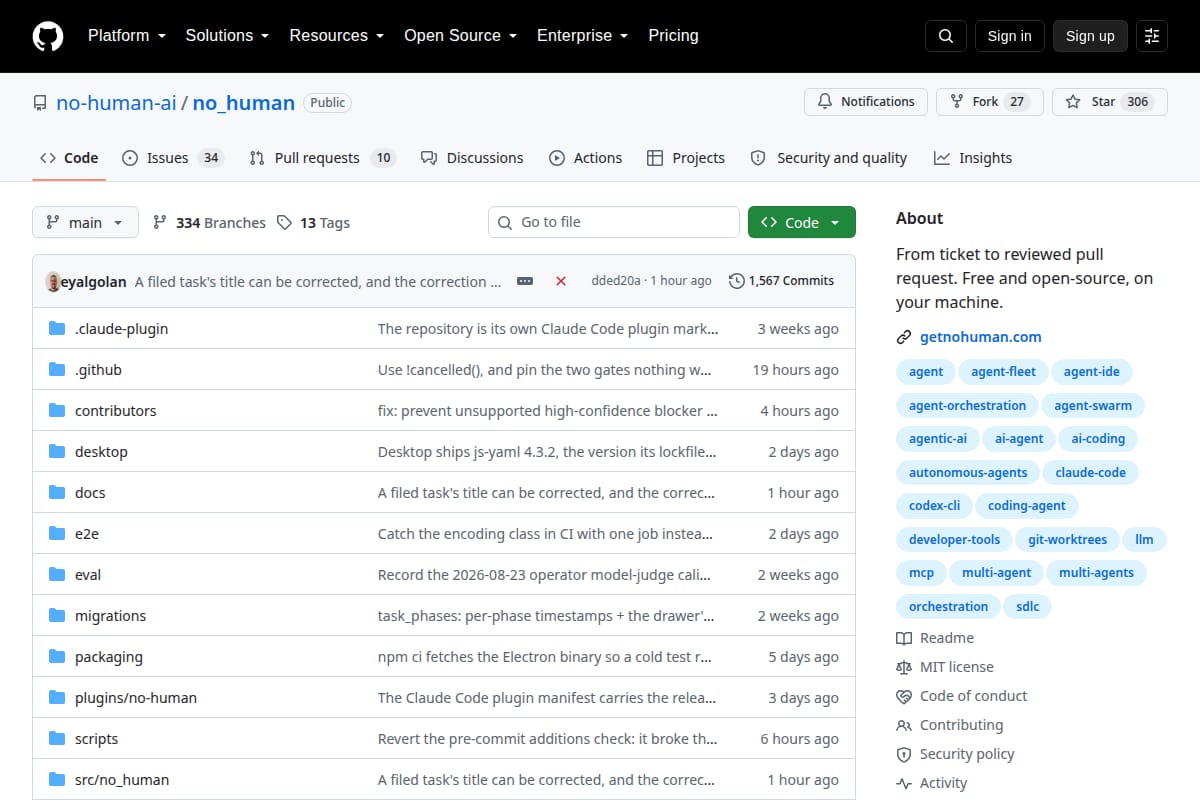Click the .github folder icon
Viewport: 1200px width, 800px height.
[x=57, y=369]
